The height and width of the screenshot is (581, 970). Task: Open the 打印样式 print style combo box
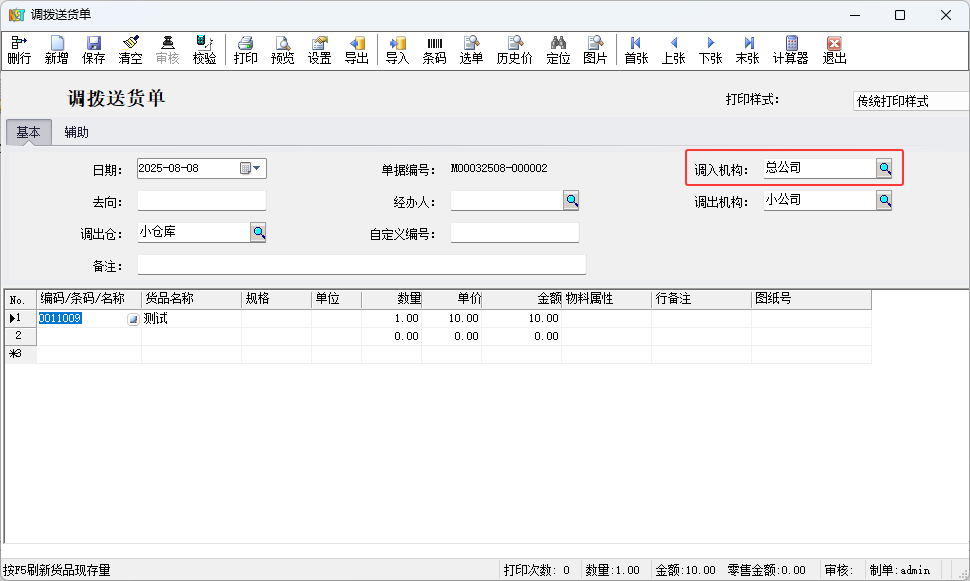point(911,101)
